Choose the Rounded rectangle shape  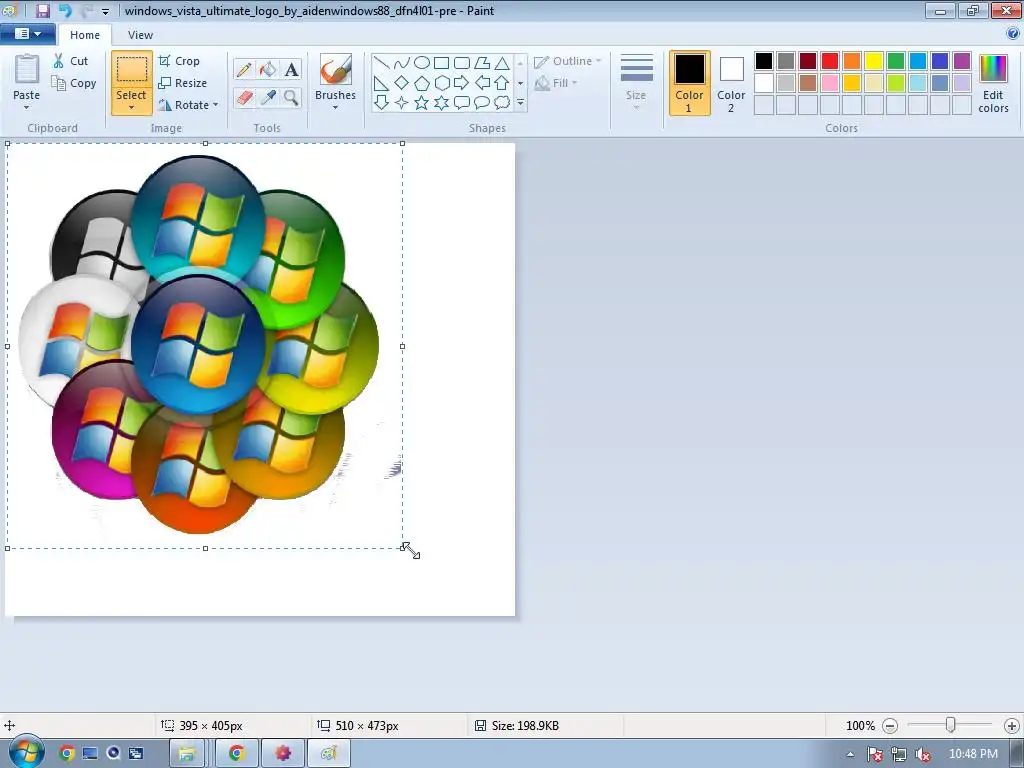click(462, 63)
